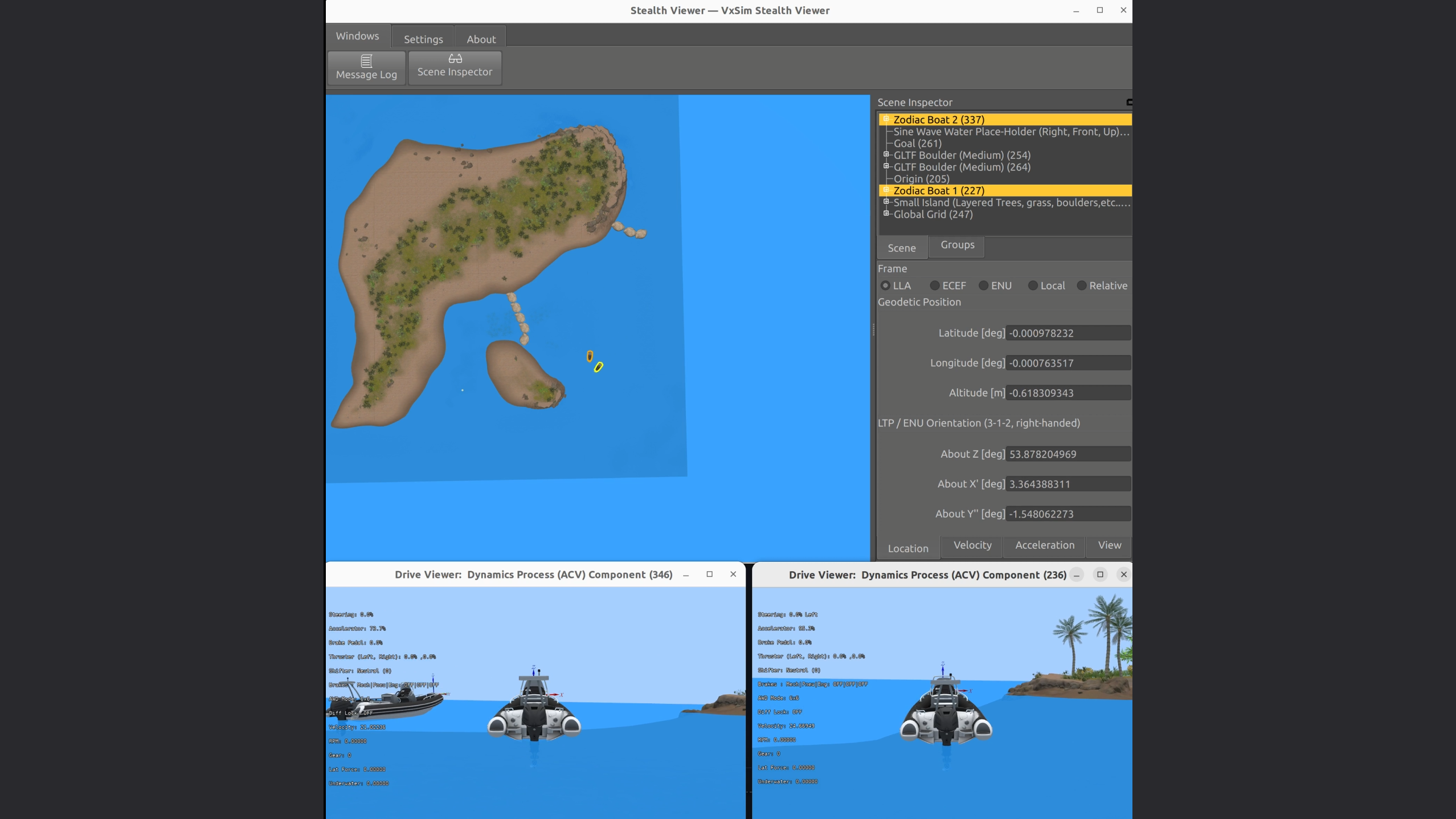
Task: Select the orange boat marker in the map
Action: pos(590,356)
